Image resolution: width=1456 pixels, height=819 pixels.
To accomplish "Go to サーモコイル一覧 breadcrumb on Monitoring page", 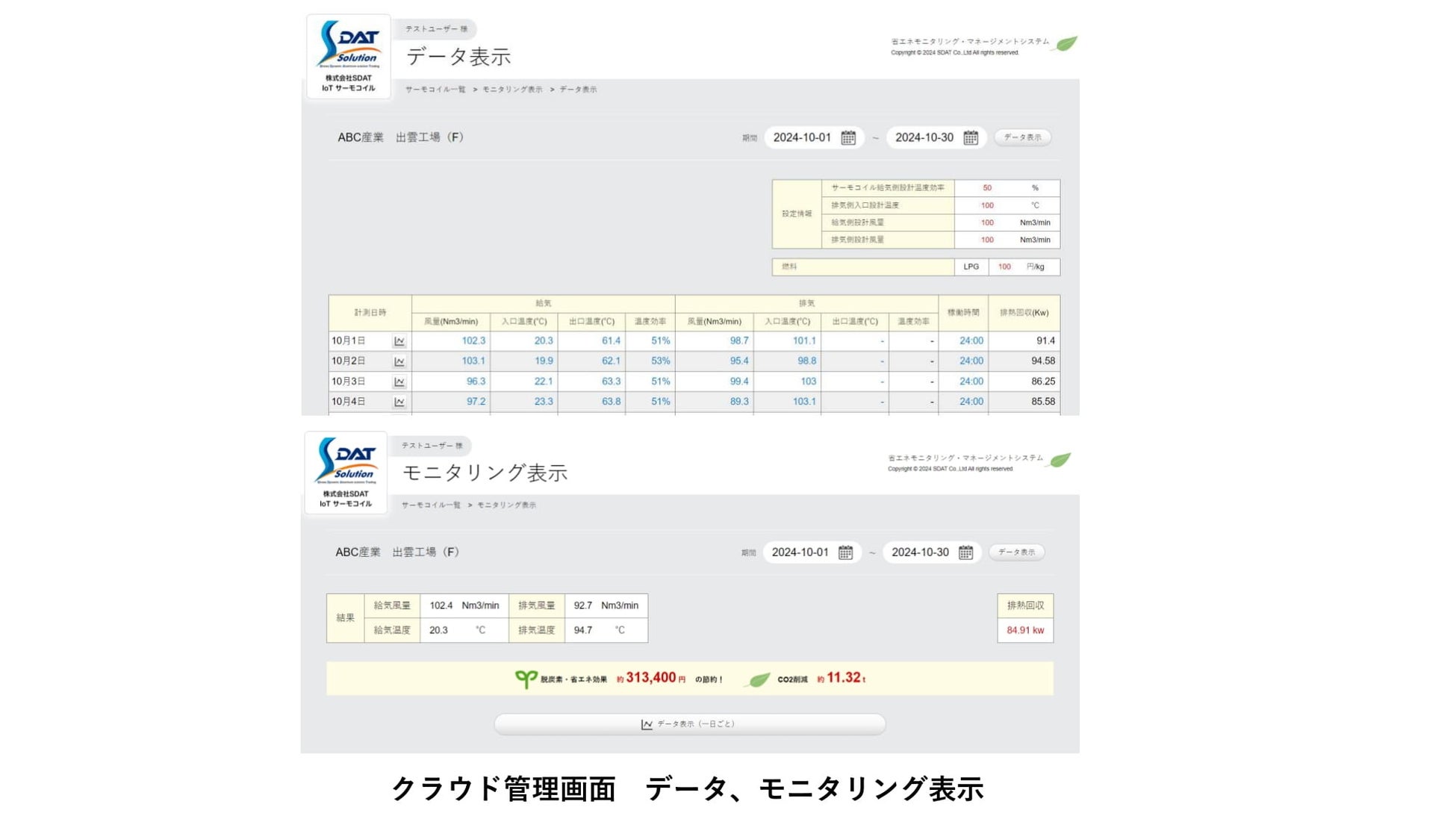I will [431, 505].
